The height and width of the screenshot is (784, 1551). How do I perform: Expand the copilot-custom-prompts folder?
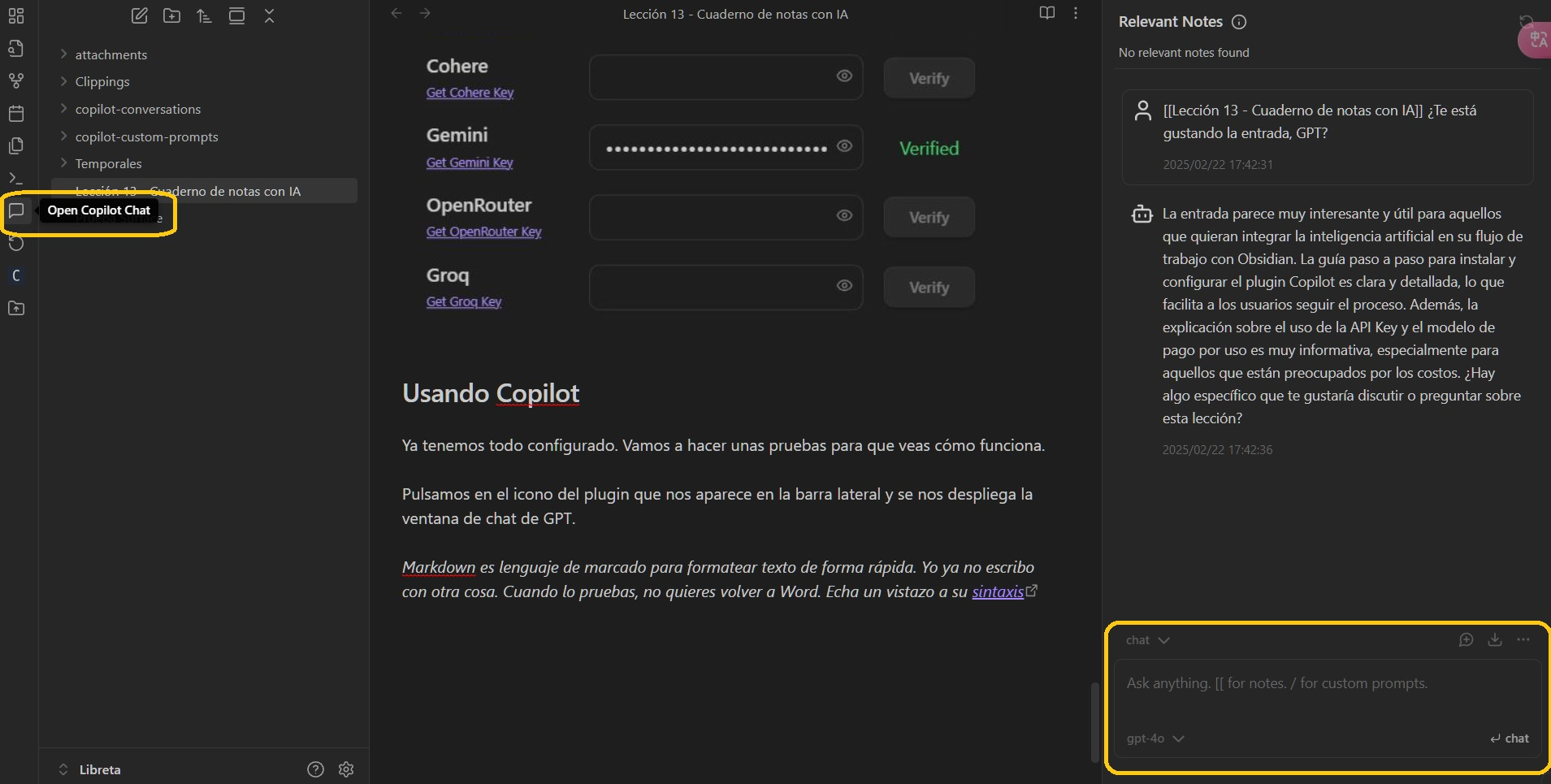(x=63, y=136)
